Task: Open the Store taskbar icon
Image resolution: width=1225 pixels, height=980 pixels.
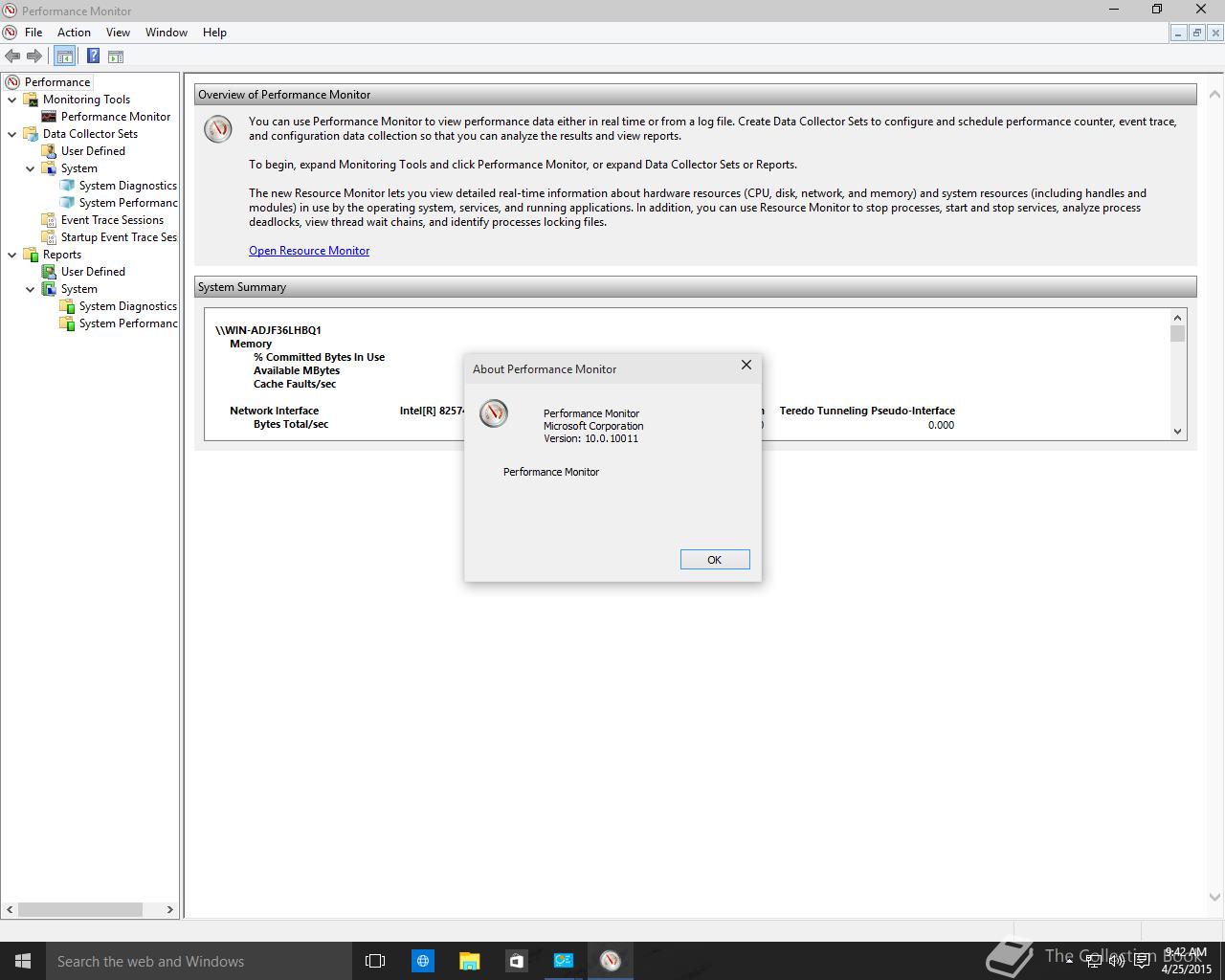Action: (516, 961)
